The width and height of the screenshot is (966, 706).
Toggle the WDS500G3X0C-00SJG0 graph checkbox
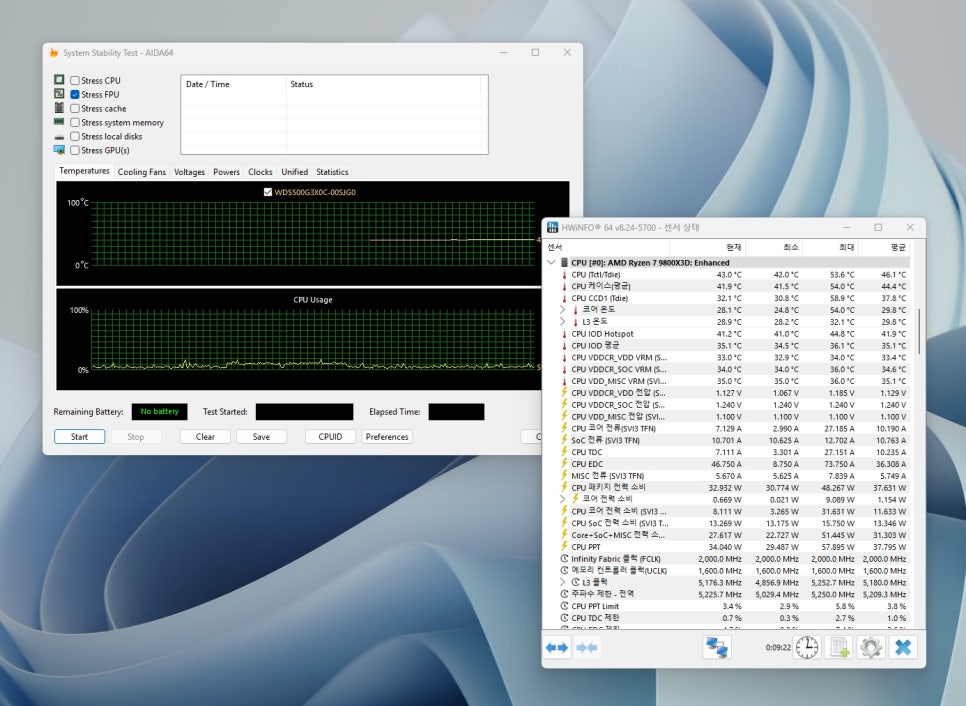coord(267,192)
